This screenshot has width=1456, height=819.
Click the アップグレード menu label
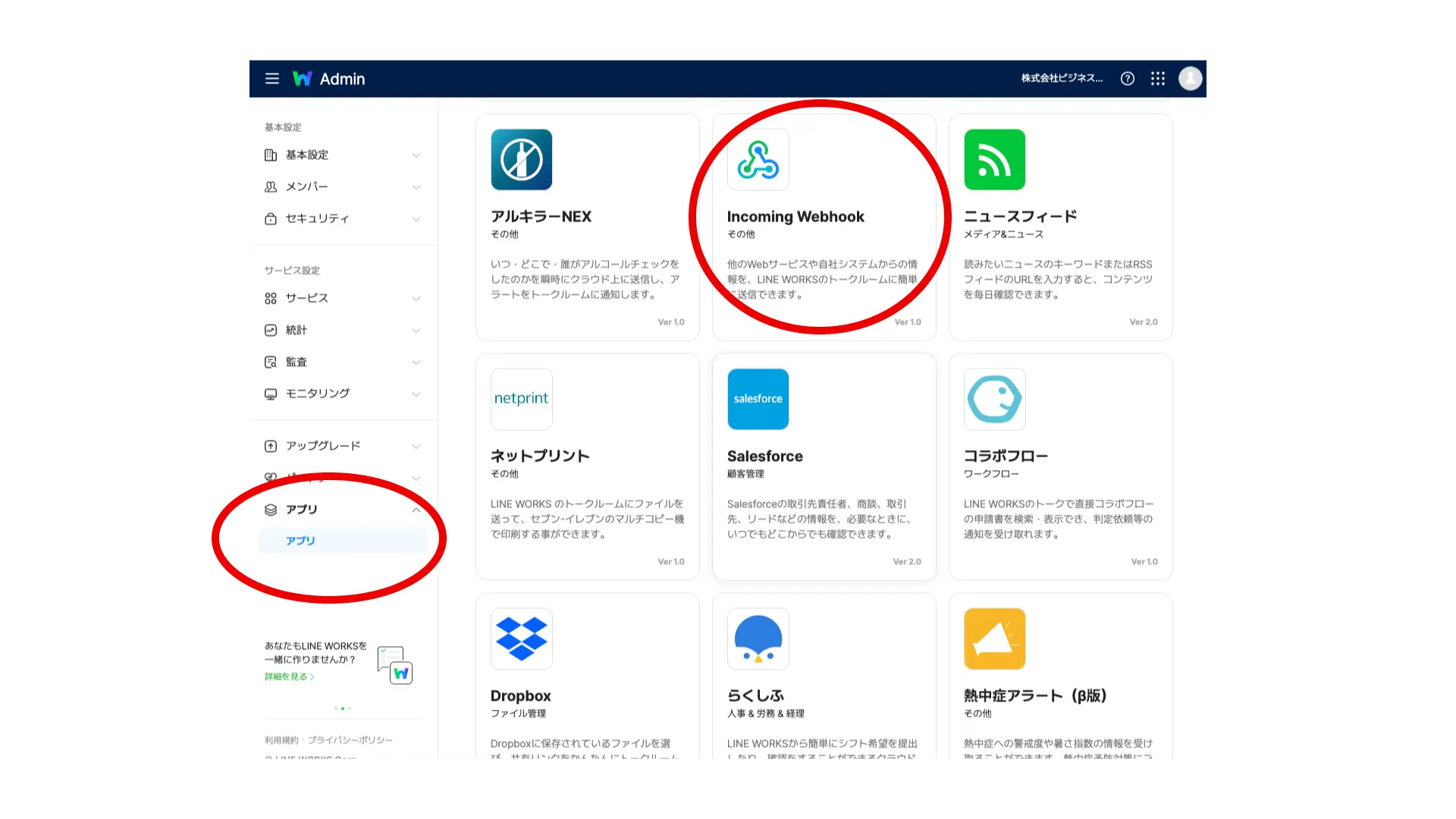click(323, 446)
